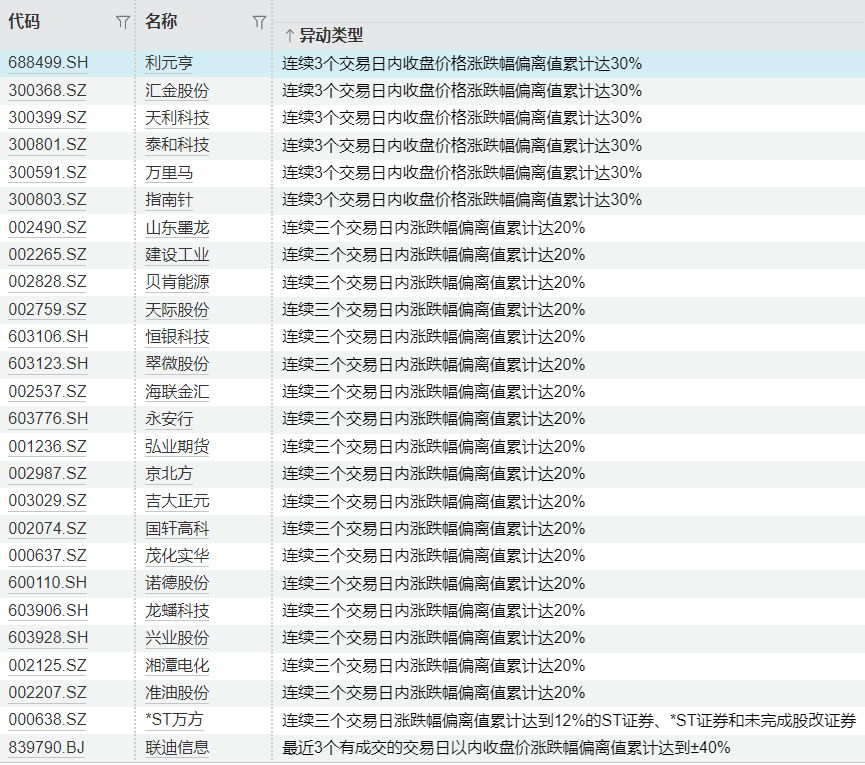Select the ±40% deviation text for 联迪信息
The image size is (865, 765).
tap(506, 748)
